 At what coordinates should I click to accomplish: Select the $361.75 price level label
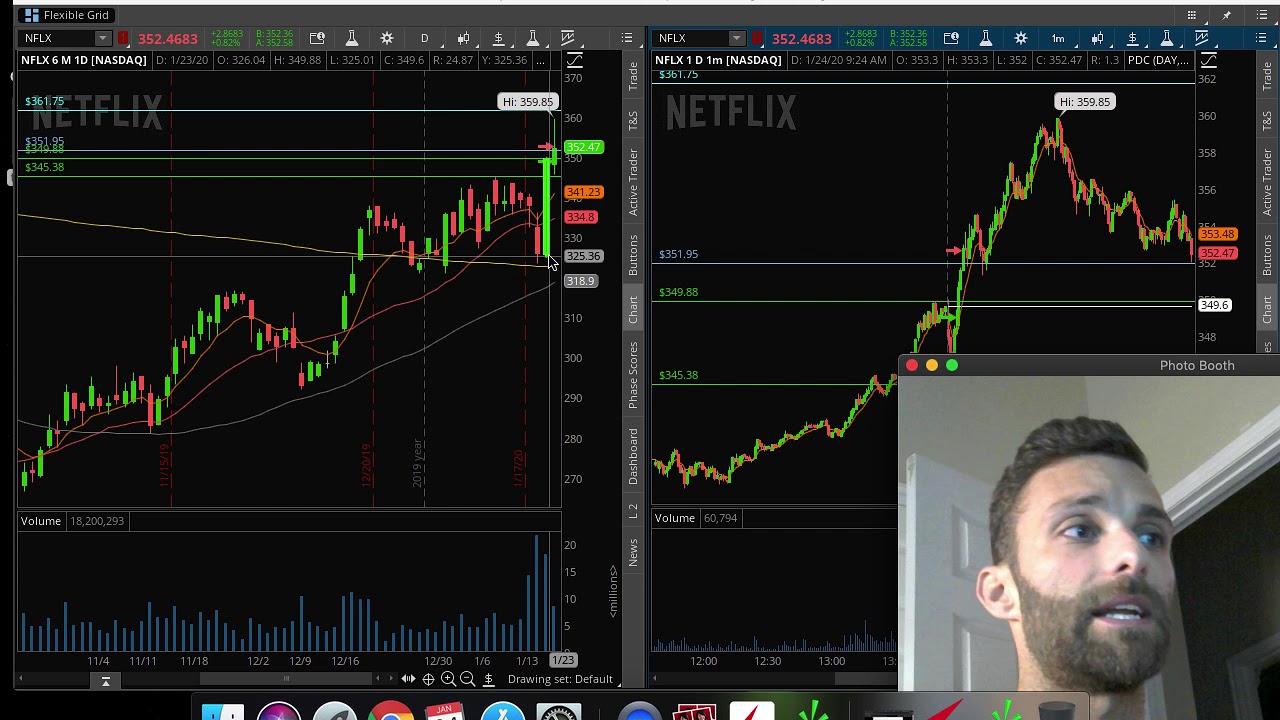[44, 101]
